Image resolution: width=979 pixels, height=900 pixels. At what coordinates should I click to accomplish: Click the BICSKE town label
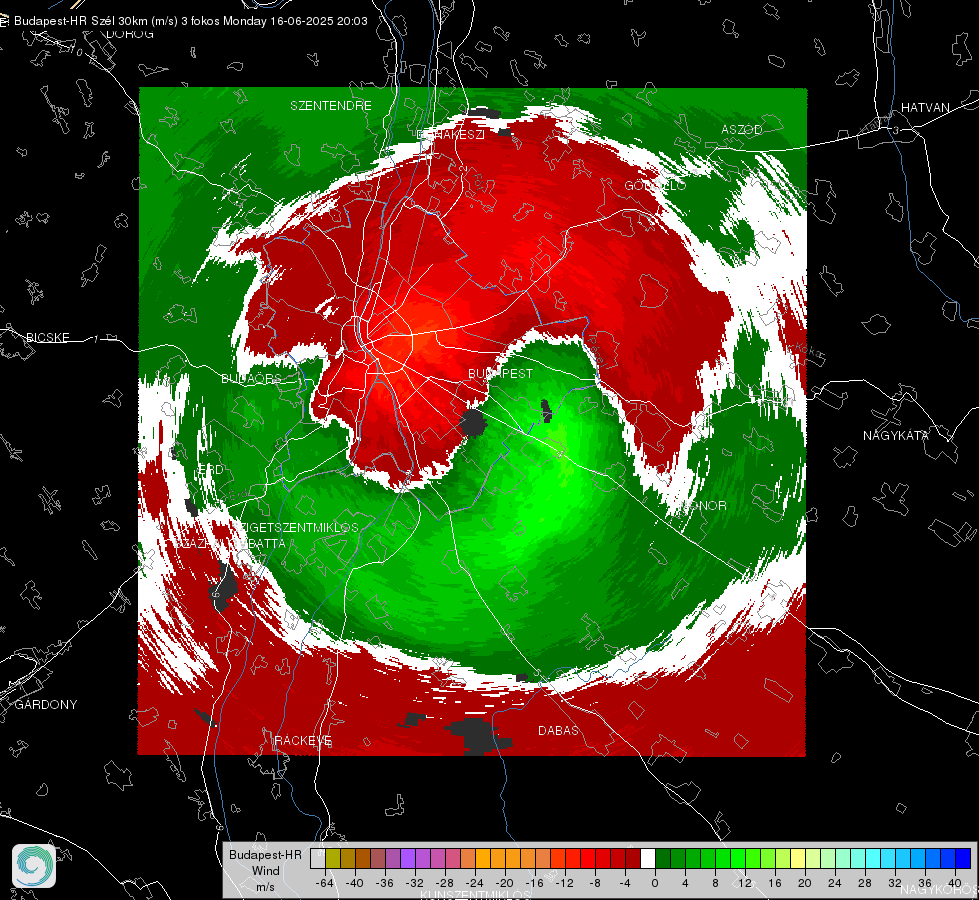(47, 337)
